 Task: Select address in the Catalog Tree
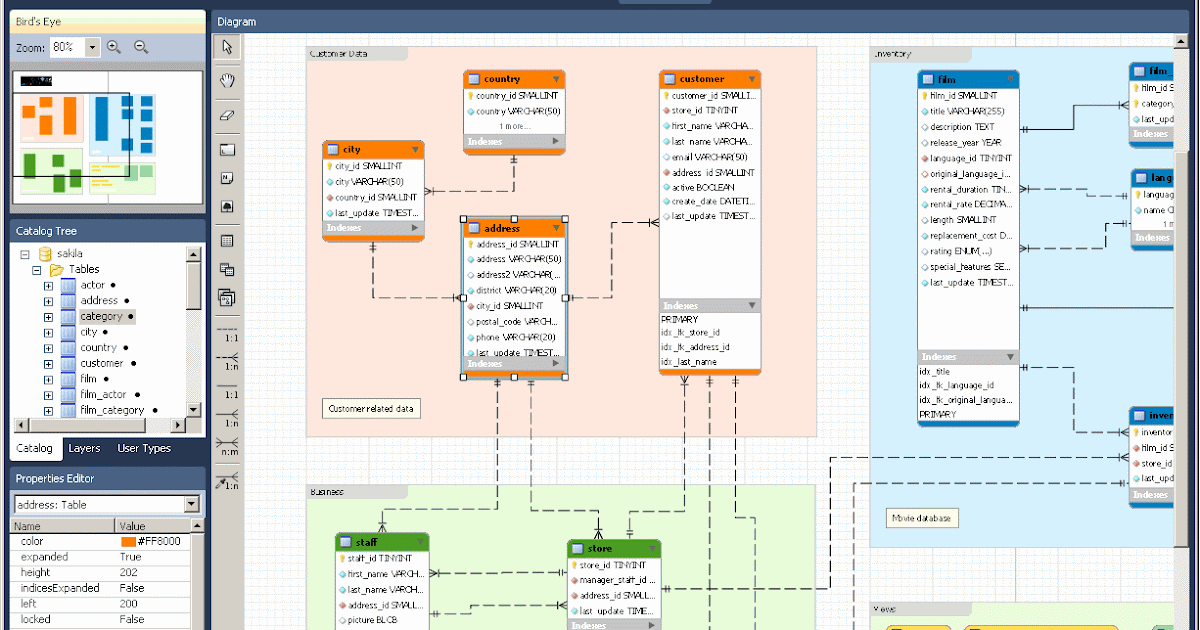coord(99,301)
